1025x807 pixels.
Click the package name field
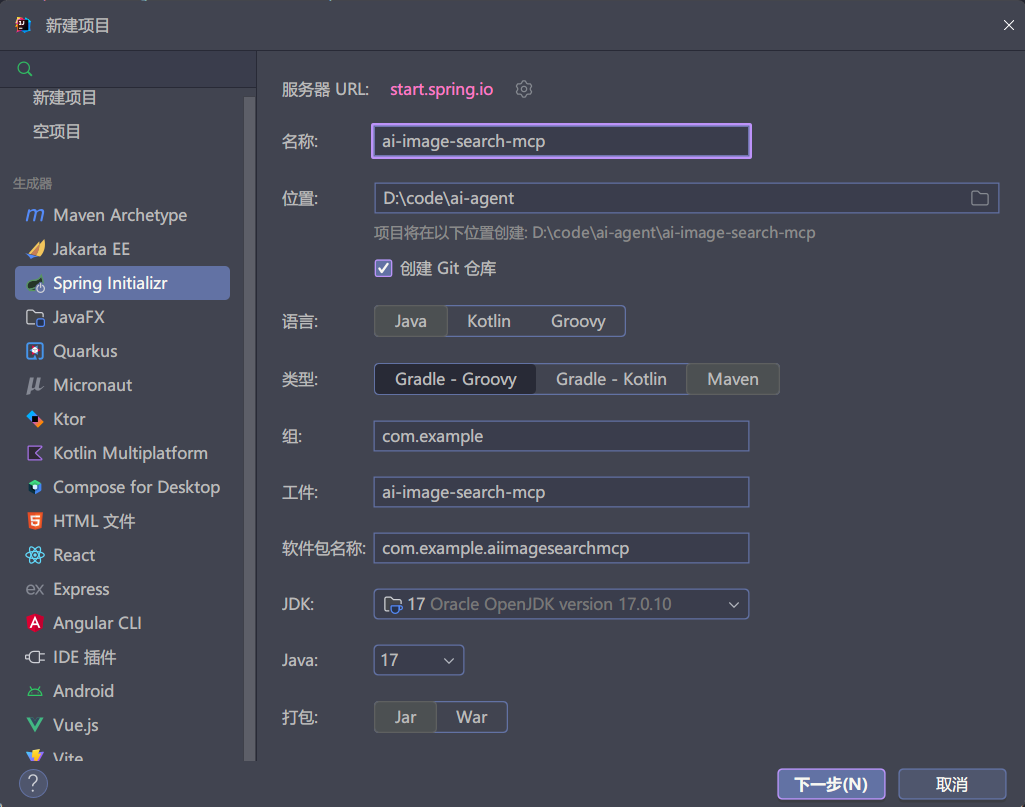[x=561, y=548]
